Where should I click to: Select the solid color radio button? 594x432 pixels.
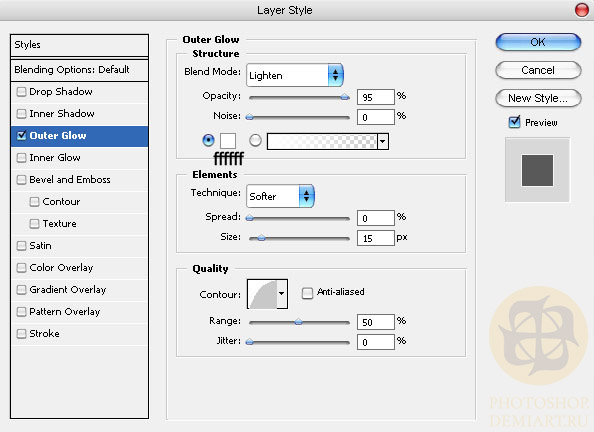pyautogui.click(x=208, y=140)
